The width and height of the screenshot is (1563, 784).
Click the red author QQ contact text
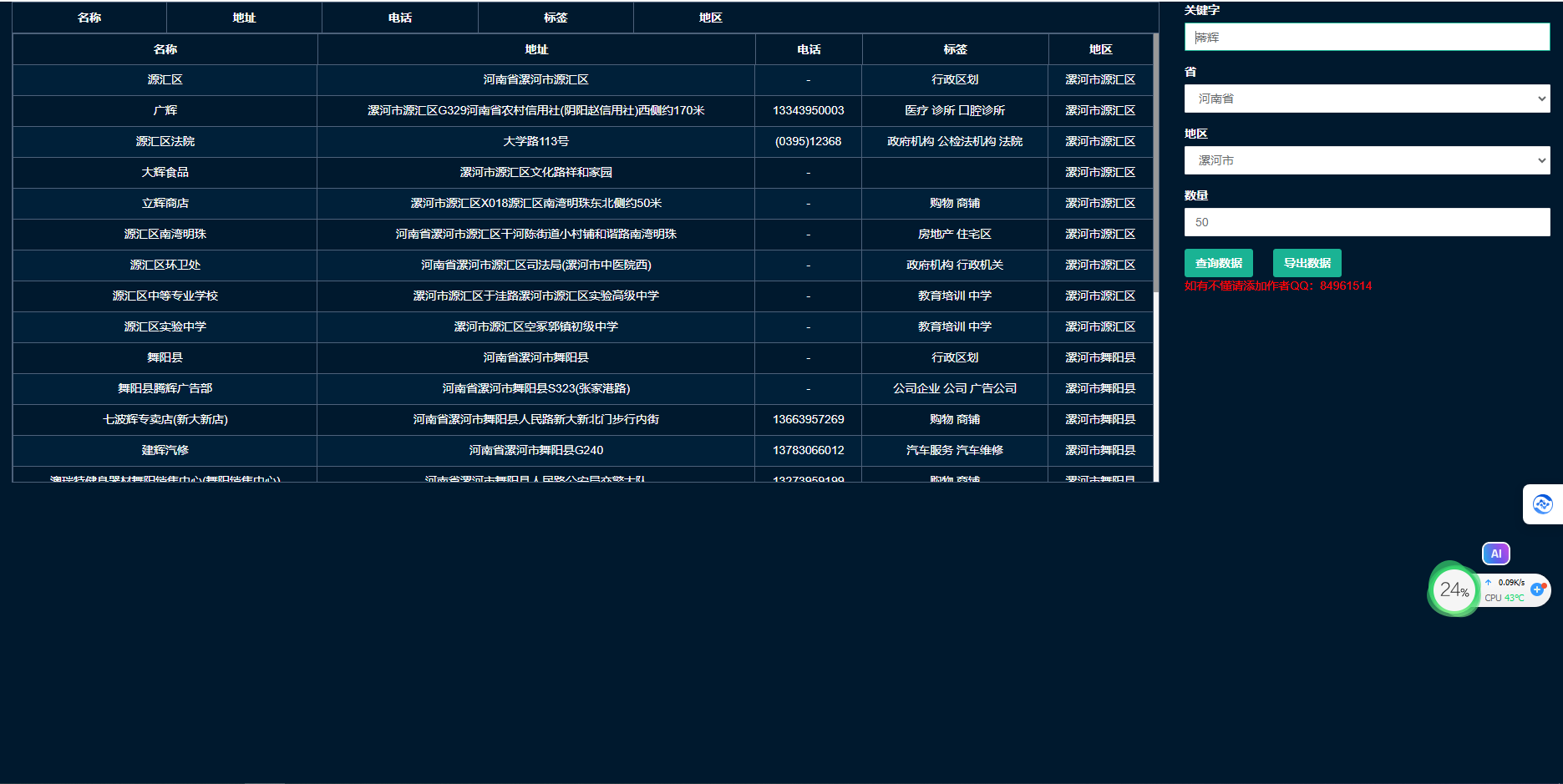[x=1277, y=286]
